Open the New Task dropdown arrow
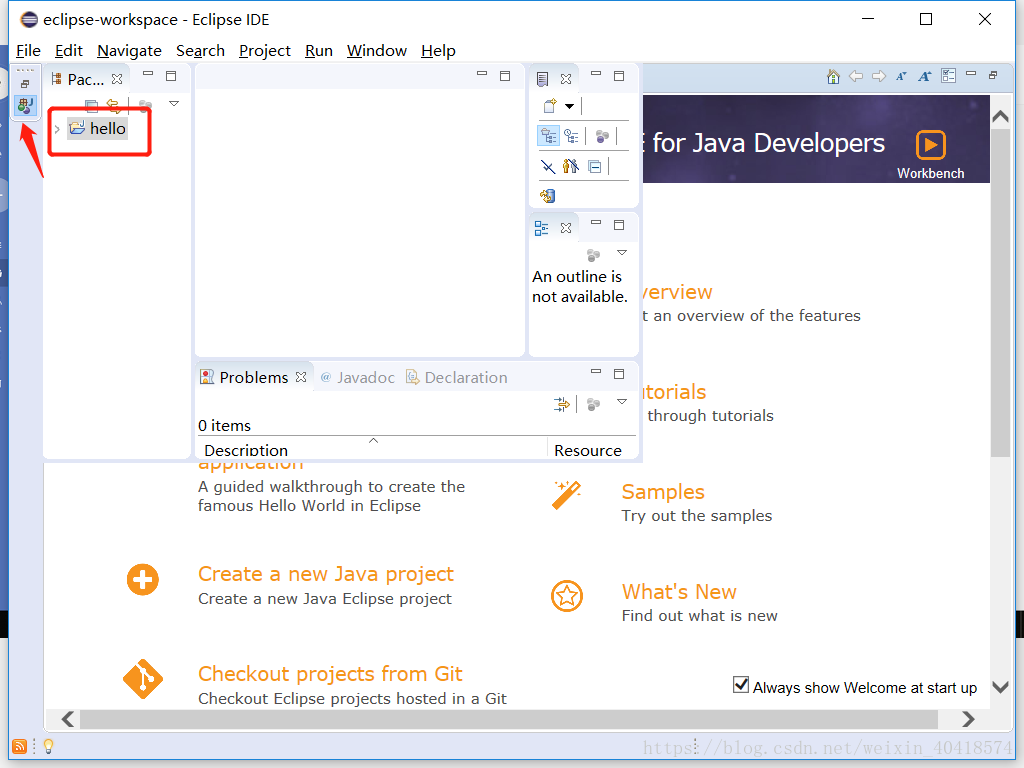The width and height of the screenshot is (1024, 768). tap(569, 106)
